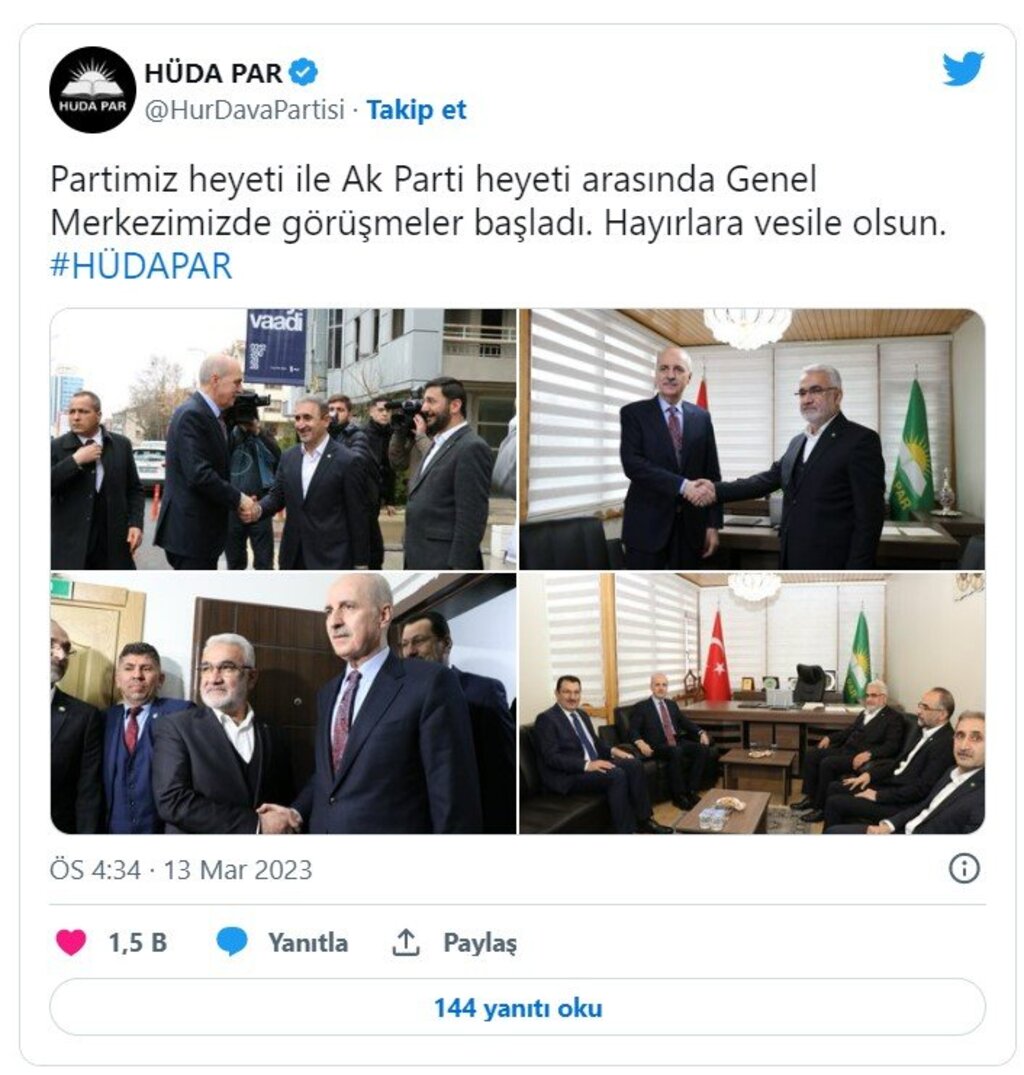This screenshot has height=1075, width=1024.
Task: Like the tweet with heart icon
Action: point(71,942)
